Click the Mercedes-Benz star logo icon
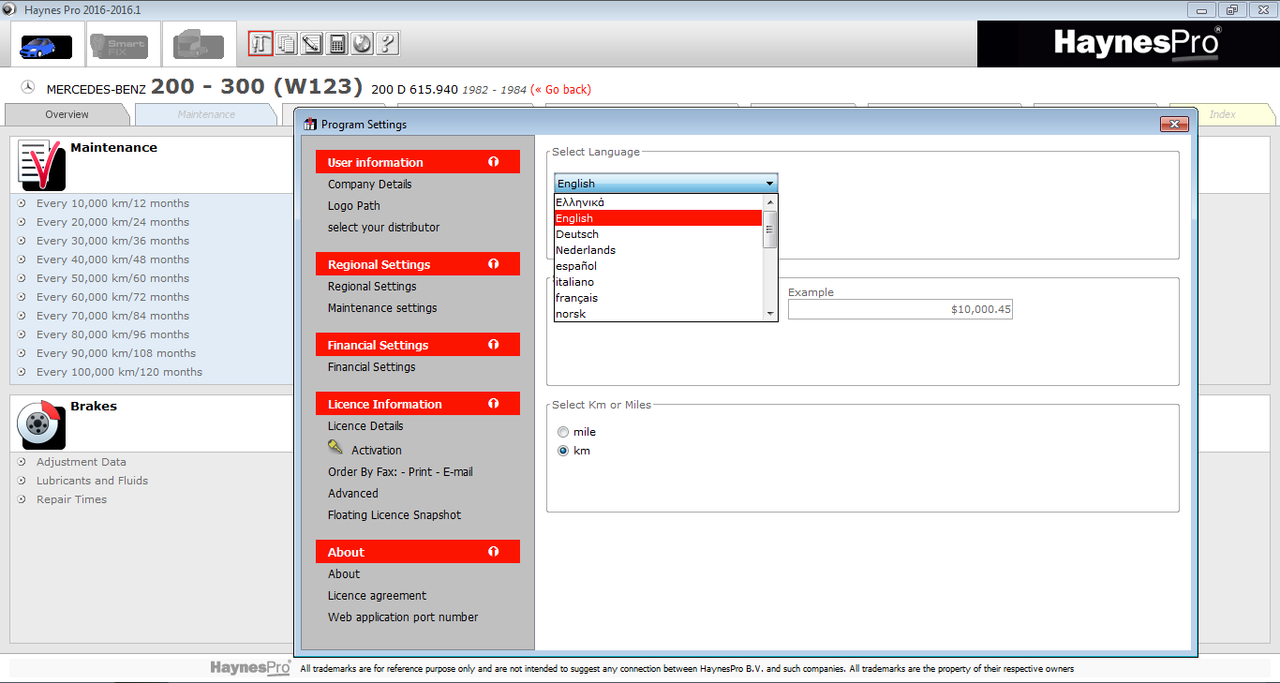The image size is (1280, 683). click(28, 88)
